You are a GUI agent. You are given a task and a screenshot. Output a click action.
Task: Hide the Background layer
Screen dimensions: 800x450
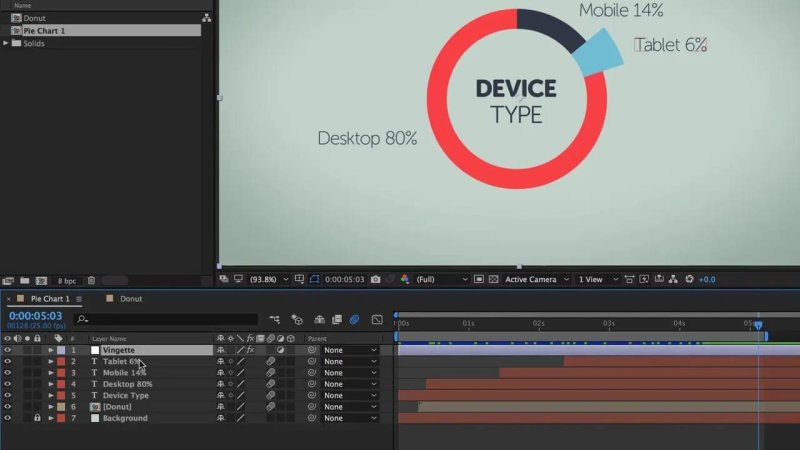click(7, 418)
